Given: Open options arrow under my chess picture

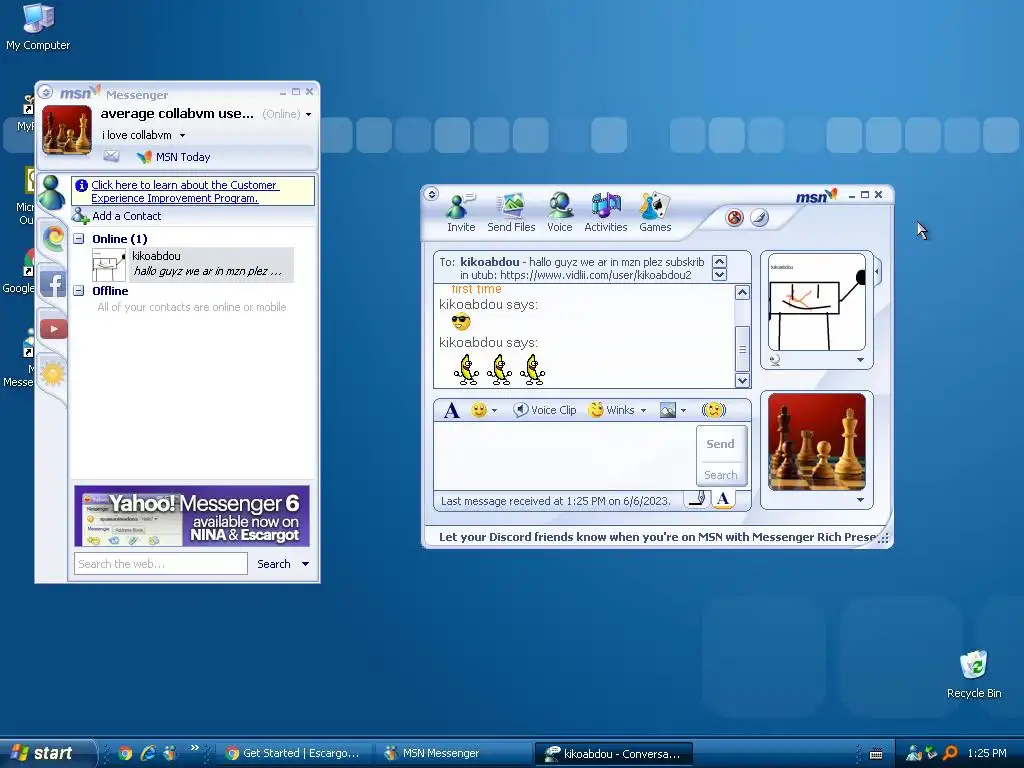Looking at the screenshot, I should click(860, 500).
